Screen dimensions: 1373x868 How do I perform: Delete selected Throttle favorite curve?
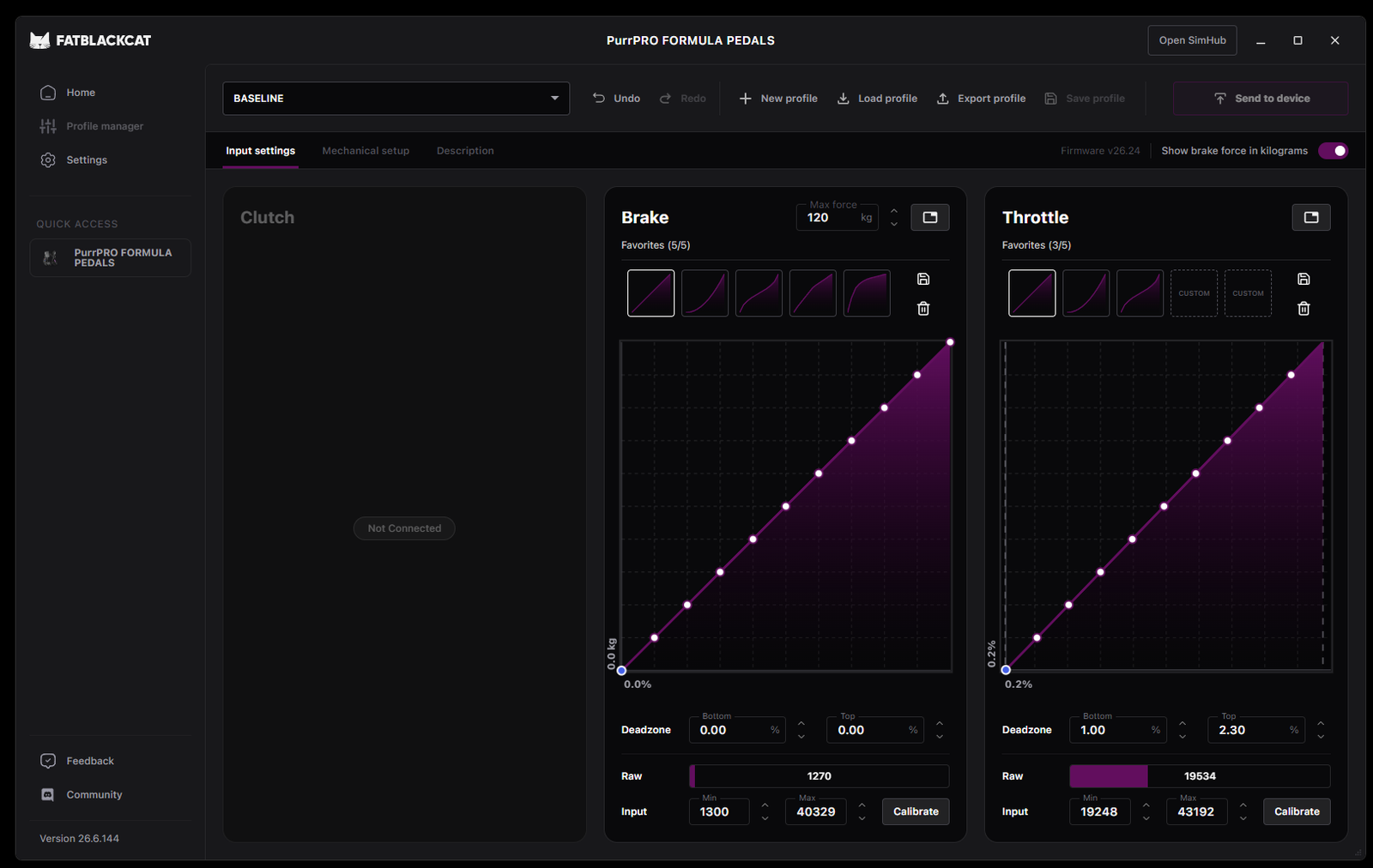(1303, 309)
